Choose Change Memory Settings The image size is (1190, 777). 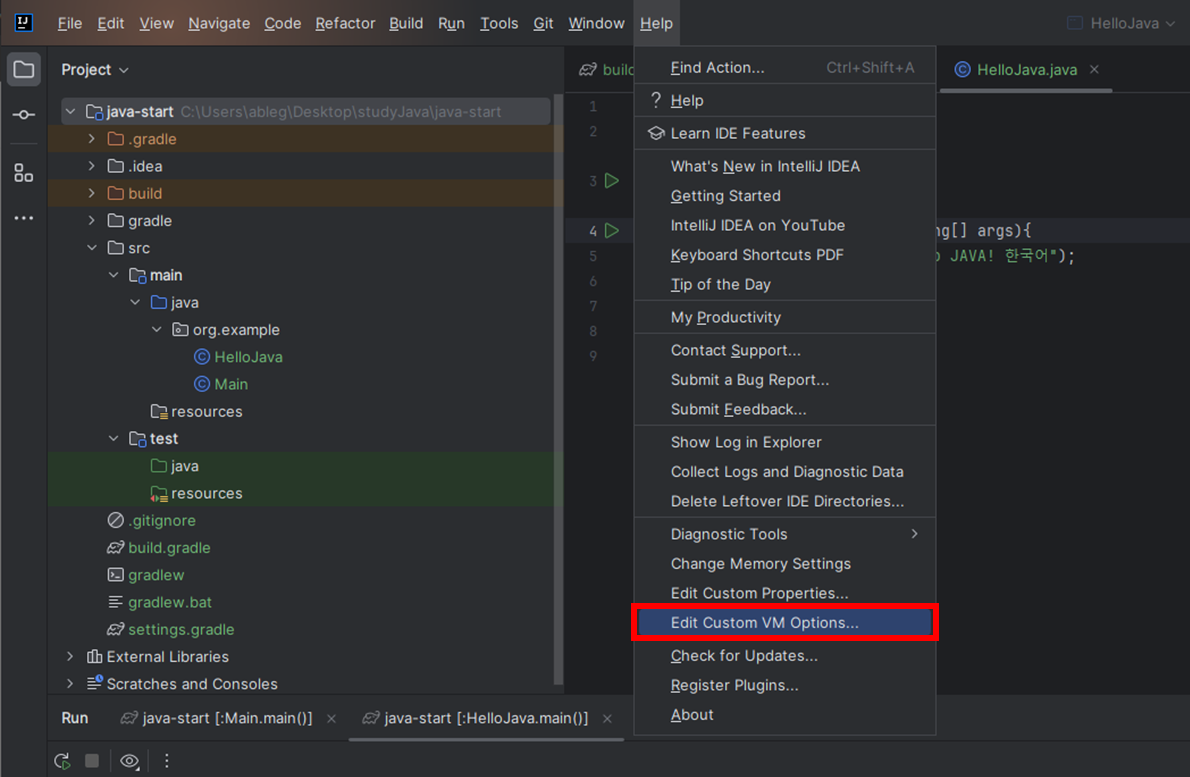785,564
